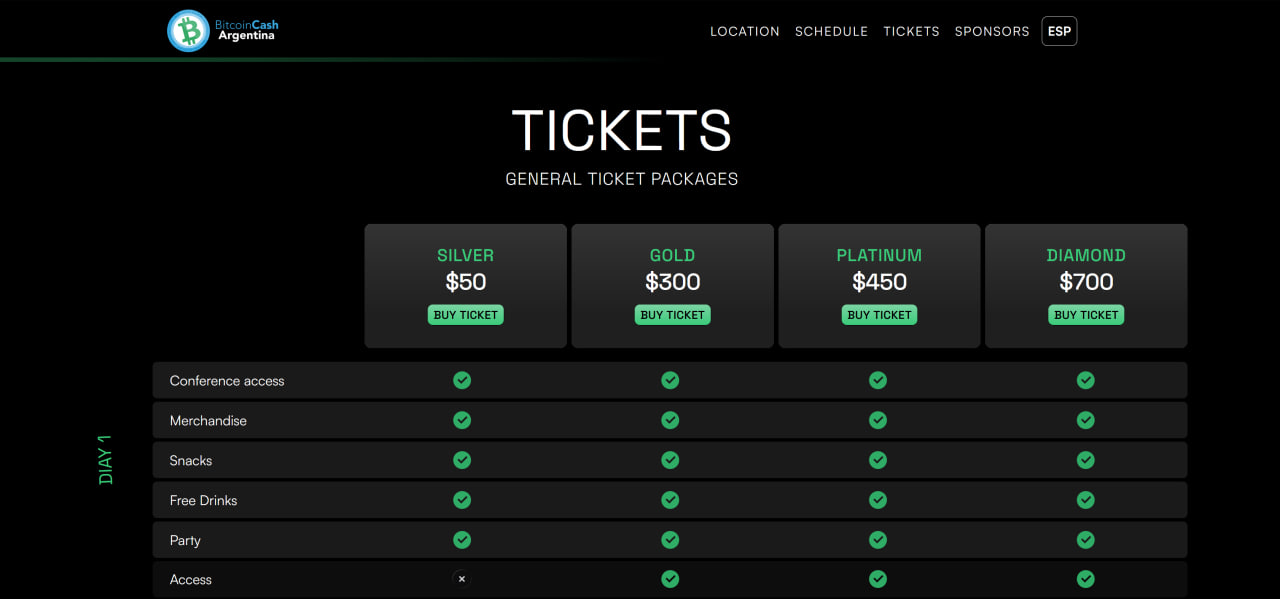This screenshot has width=1280, height=599.
Task: Click Platinum checkmark in Conference access row
Action: tap(878, 380)
